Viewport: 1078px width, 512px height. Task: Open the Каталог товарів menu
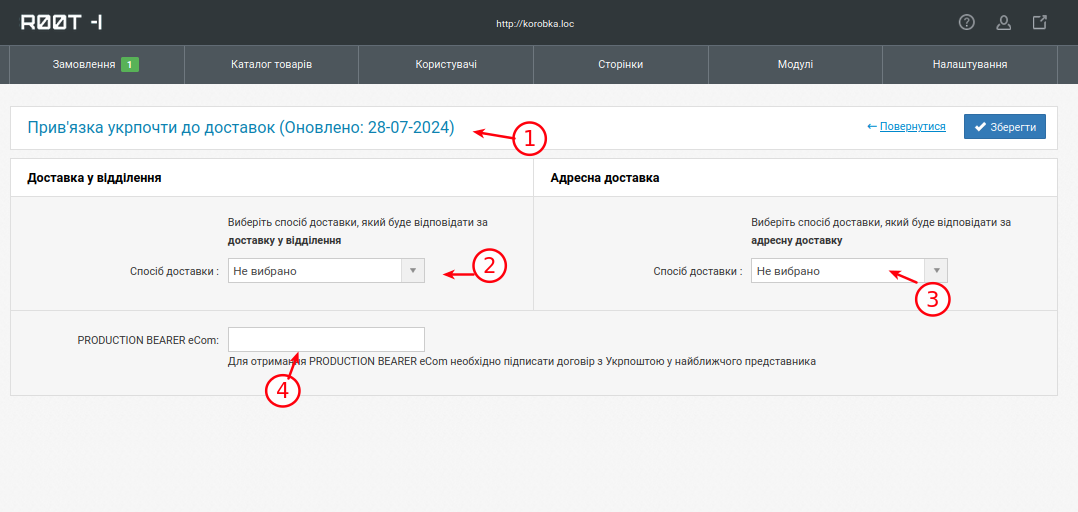(272, 65)
